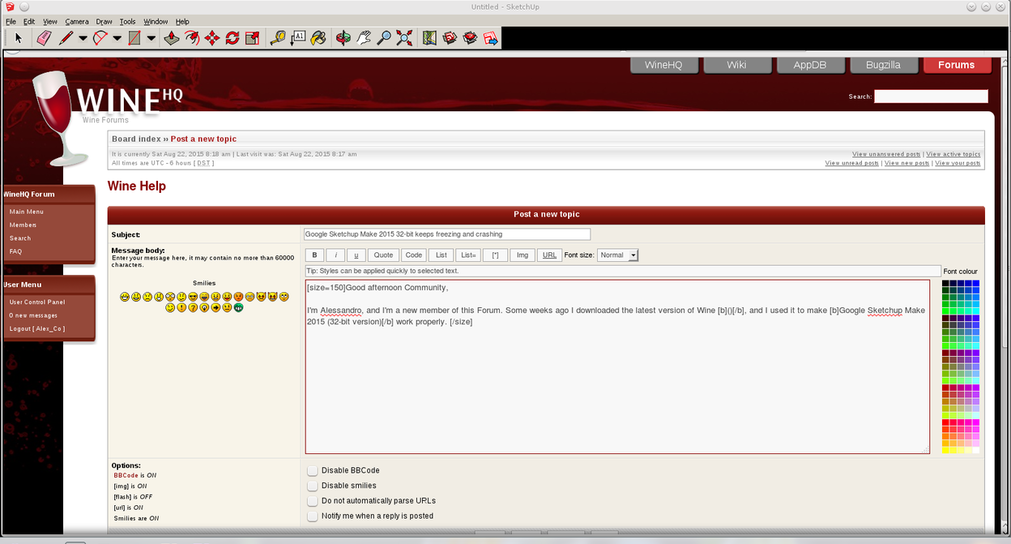Enable Do not automatically parse URLs
Screen dimensions: 1011x544
click(x=312, y=501)
